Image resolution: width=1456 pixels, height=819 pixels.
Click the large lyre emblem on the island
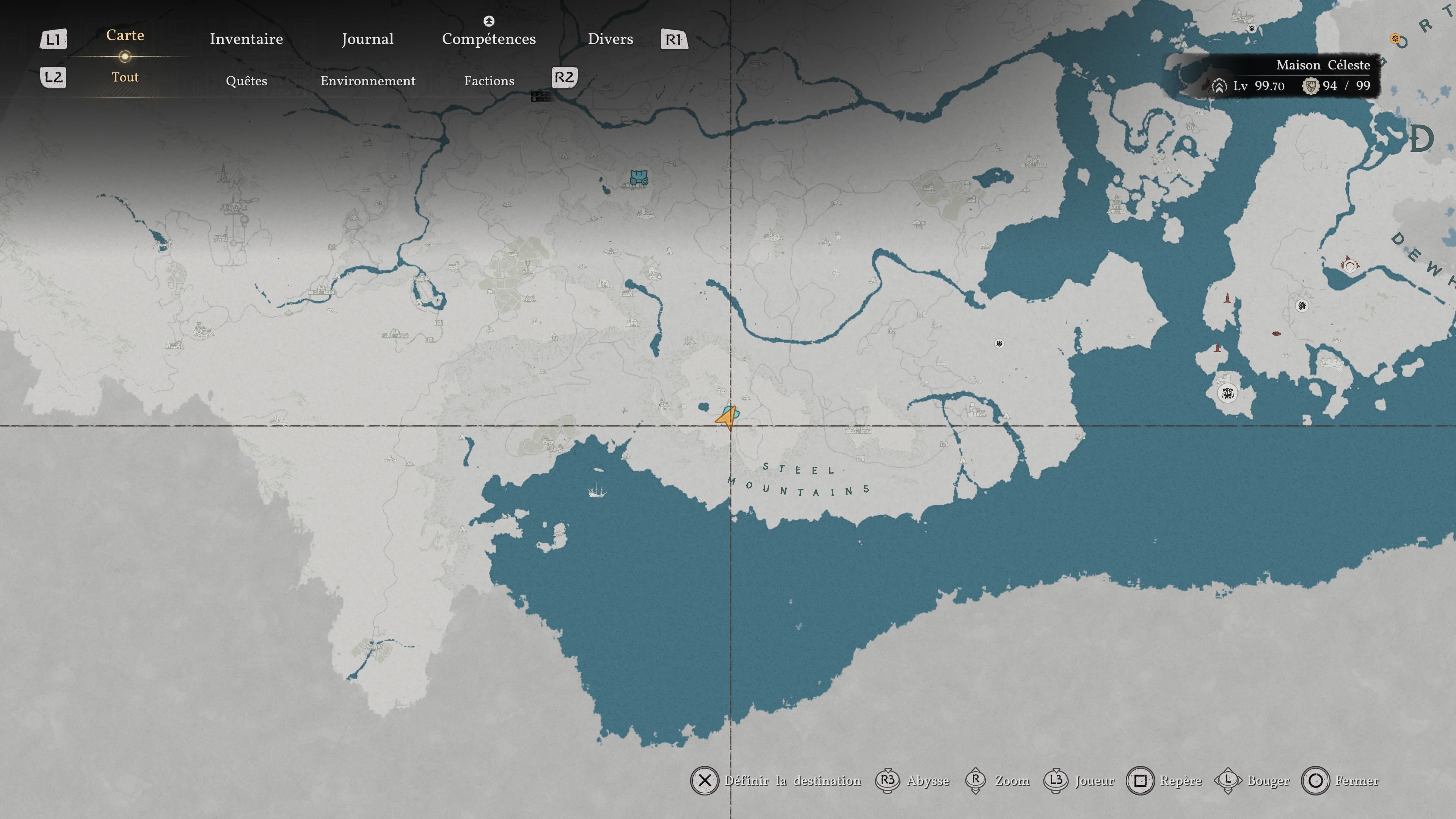tap(1227, 393)
